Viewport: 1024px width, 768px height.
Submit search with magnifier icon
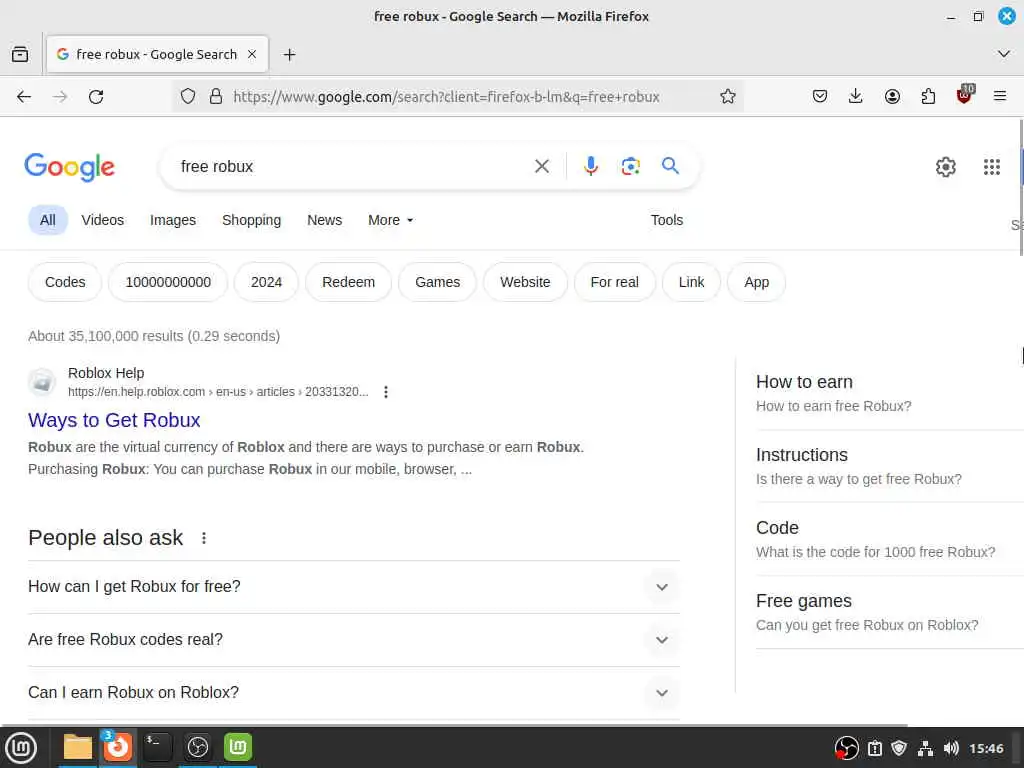click(670, 166)
